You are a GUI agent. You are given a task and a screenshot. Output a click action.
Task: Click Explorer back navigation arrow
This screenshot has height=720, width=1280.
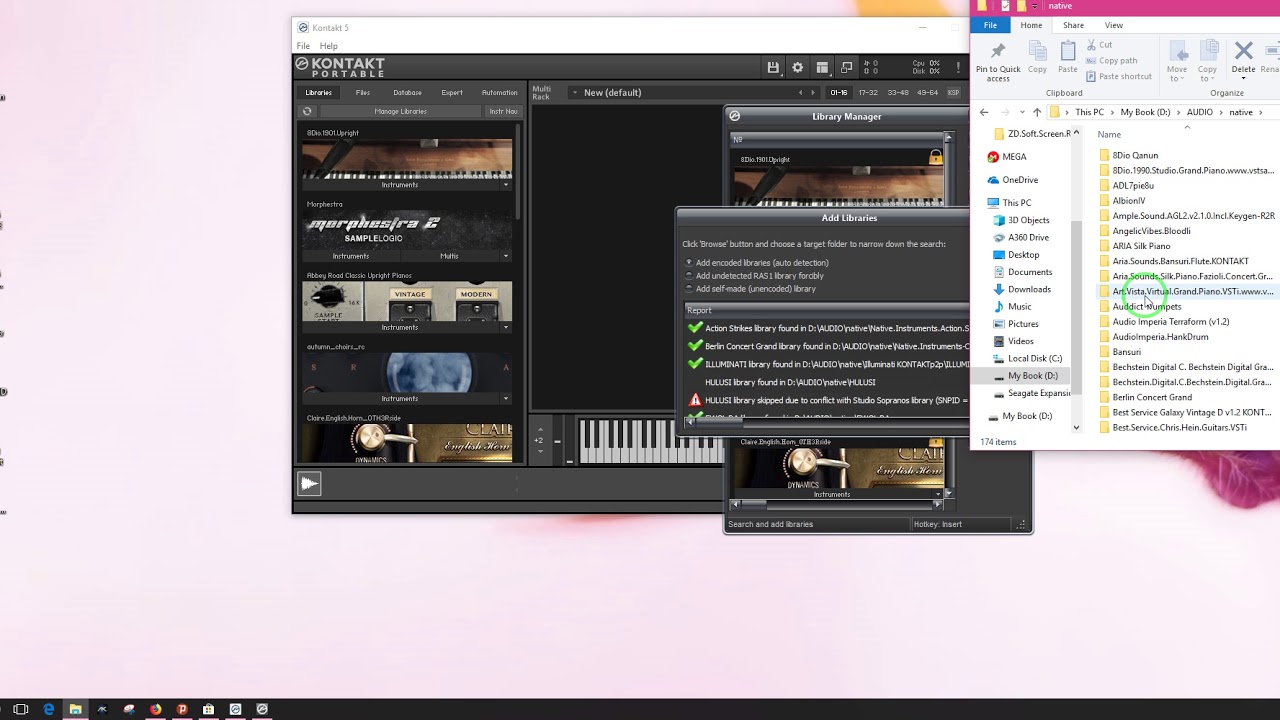pyautogui.click(x=984, y=112)
